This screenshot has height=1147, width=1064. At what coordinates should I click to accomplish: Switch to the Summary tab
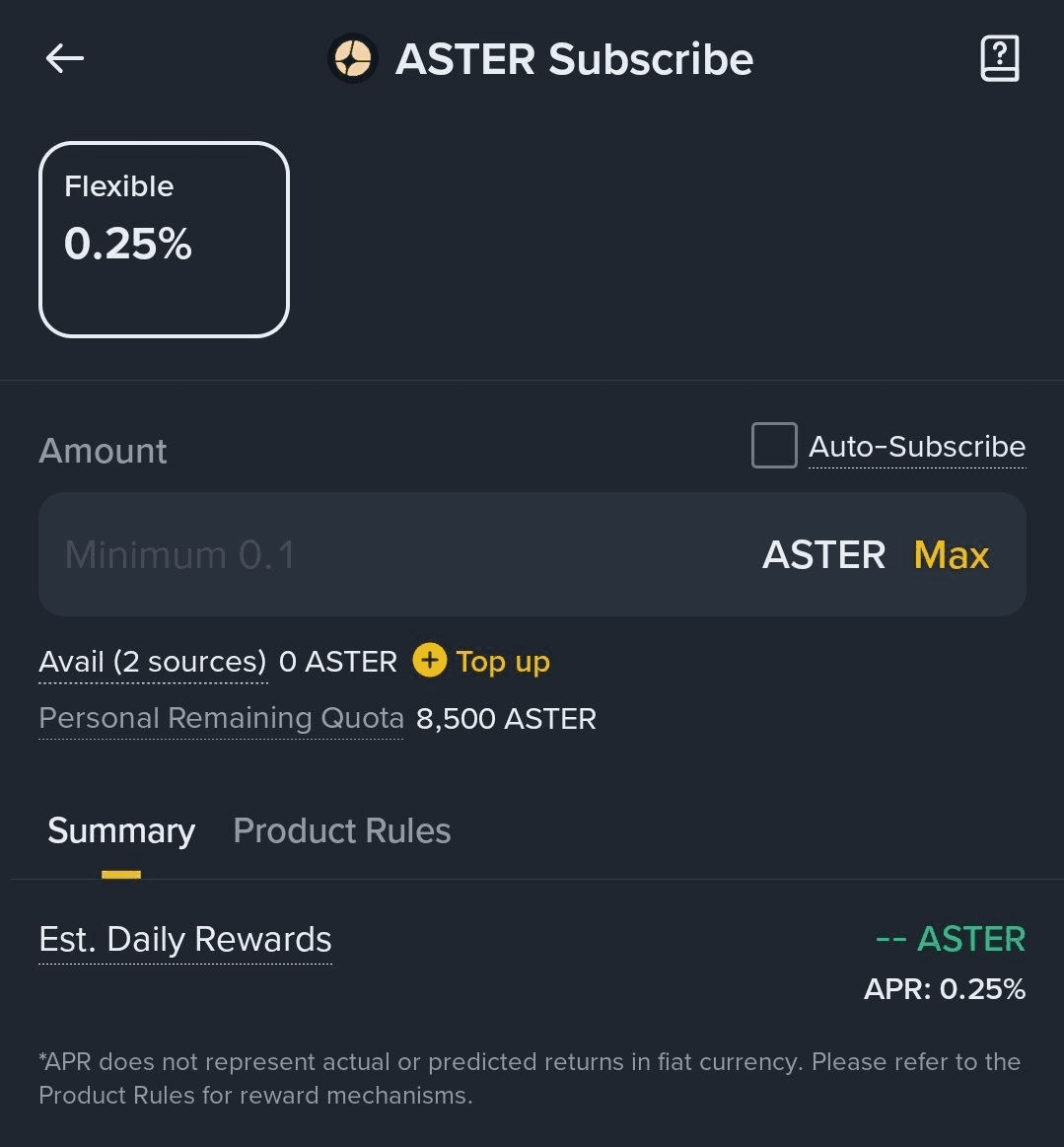[x=121, y=831]
